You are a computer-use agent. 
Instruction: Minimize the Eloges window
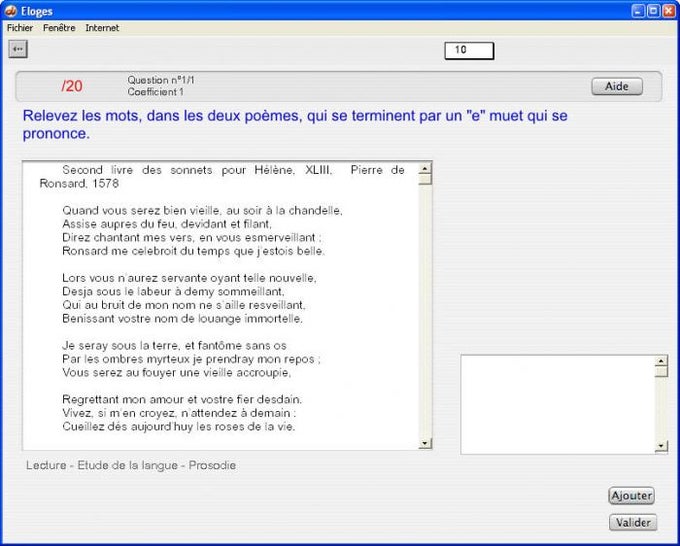[x=638, y=11]
